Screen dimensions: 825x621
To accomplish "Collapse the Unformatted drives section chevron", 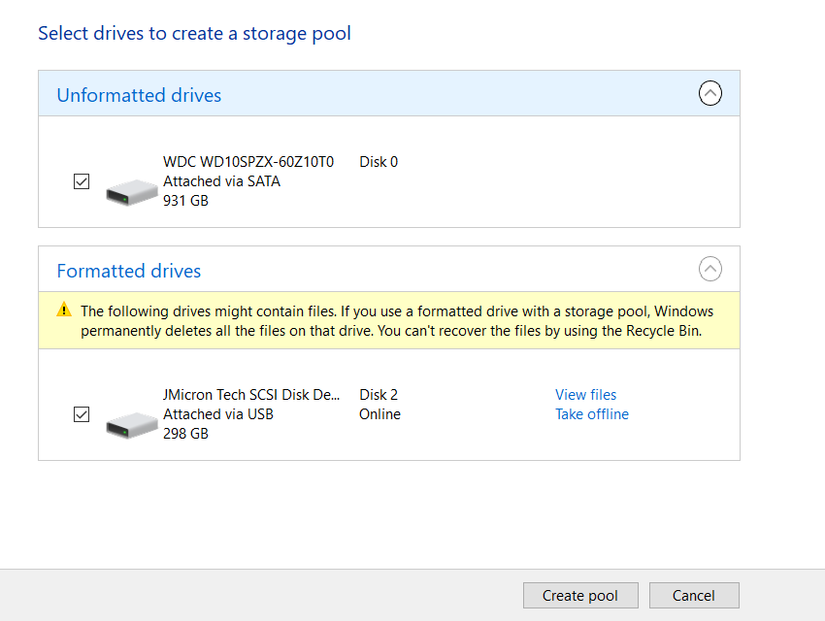I will click(x=710, y=93).
